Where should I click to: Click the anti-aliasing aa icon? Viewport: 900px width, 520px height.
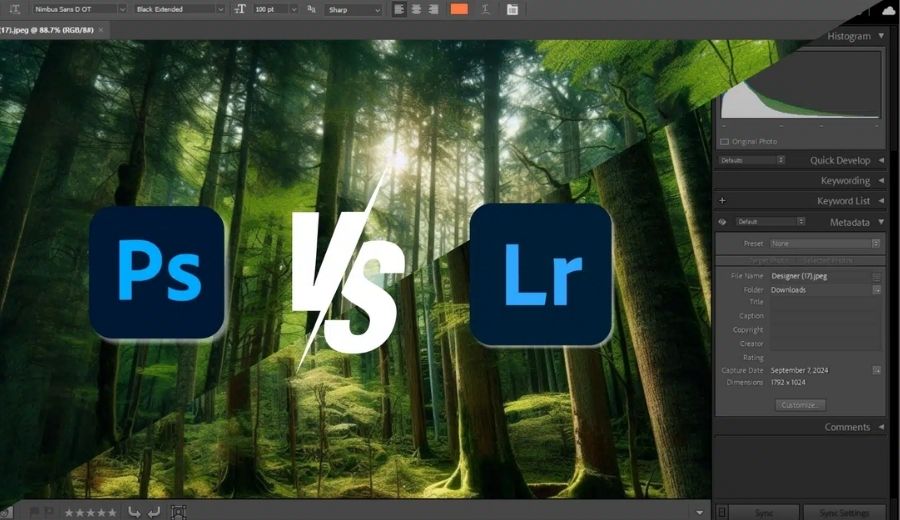(x=311, y=9)
